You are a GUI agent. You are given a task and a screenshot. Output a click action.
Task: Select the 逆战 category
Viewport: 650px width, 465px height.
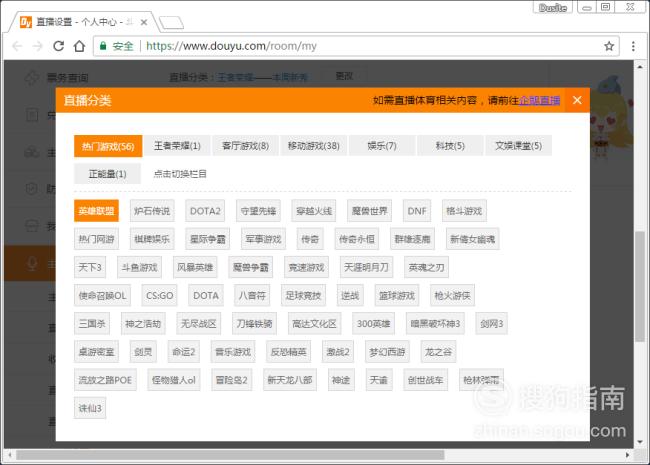tap(350, 295)
